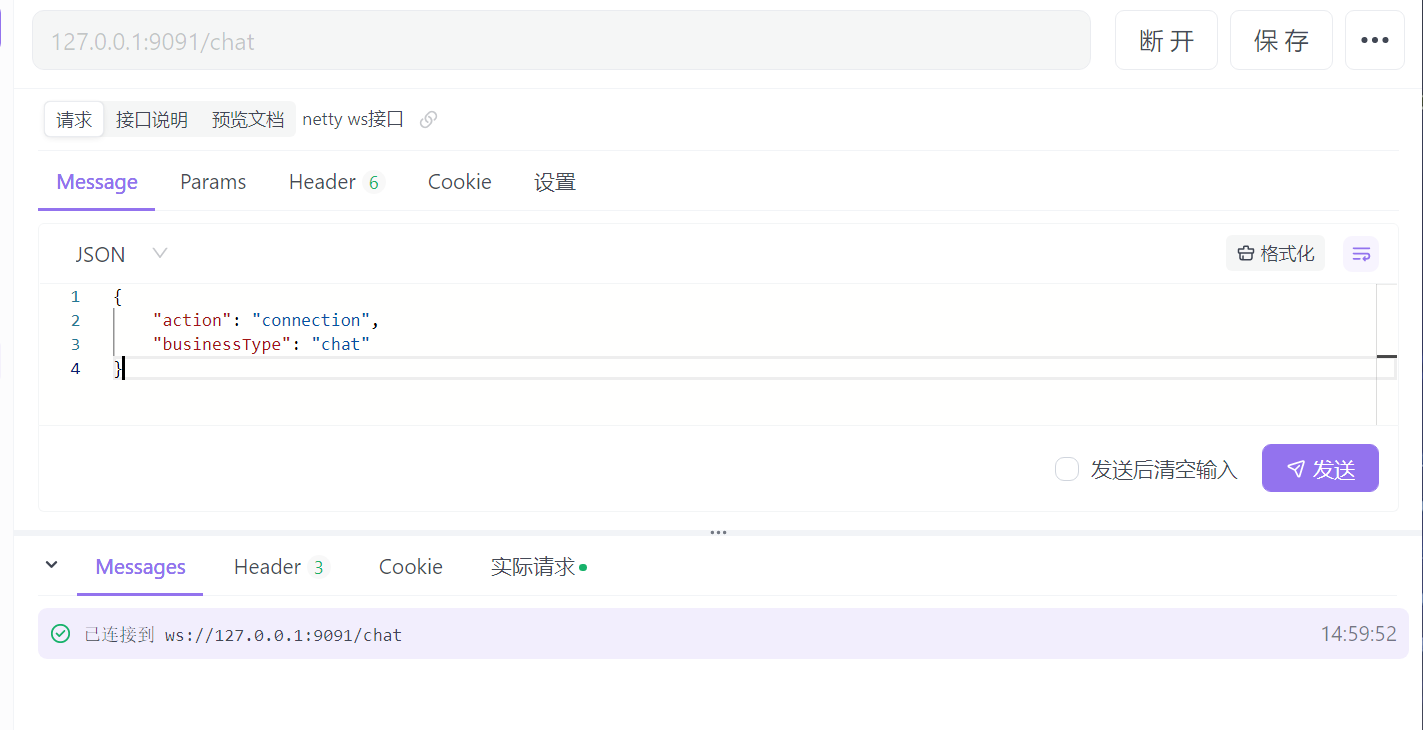The height and width of the screenshot is (730, 1423).
Task: Switch to 接口说明 tab
Action: (x=152, y=120)
